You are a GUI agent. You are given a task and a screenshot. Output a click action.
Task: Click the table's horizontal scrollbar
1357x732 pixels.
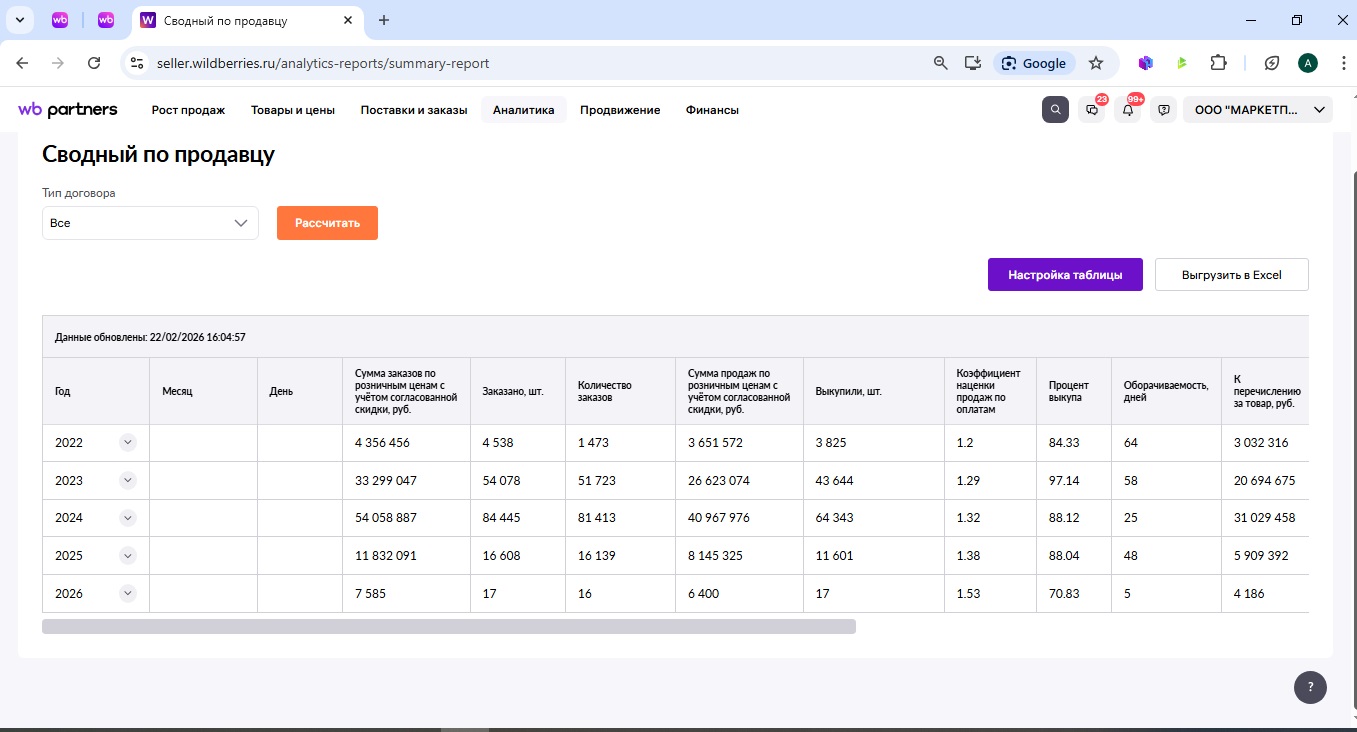(x=449, y=626)
